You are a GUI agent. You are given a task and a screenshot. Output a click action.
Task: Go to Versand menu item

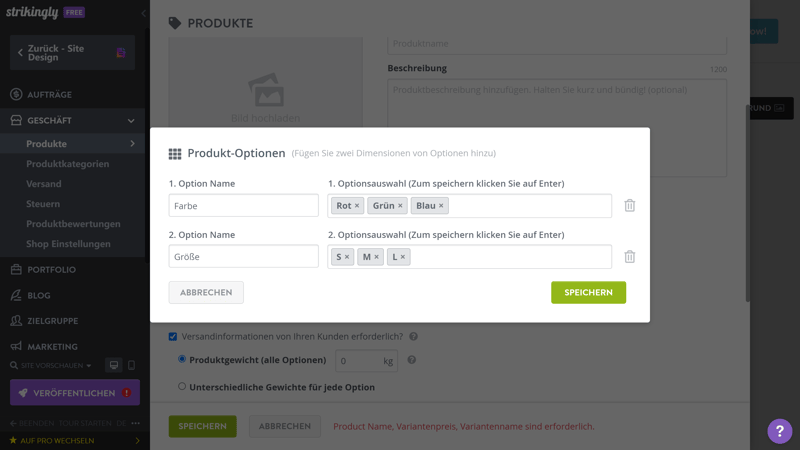44,184
